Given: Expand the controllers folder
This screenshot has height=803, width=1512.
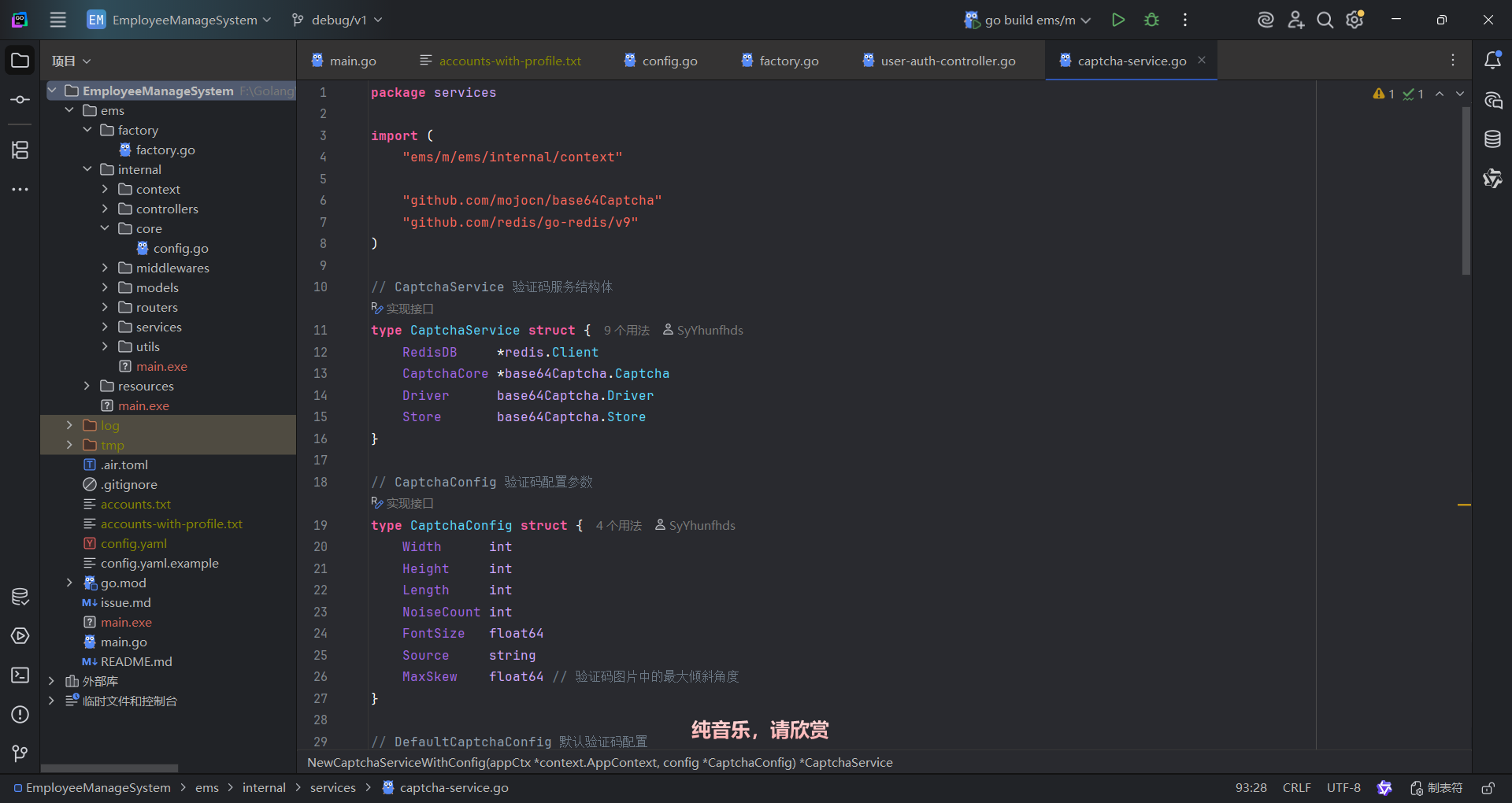Looking at the screenshot, I should (105, 209).
